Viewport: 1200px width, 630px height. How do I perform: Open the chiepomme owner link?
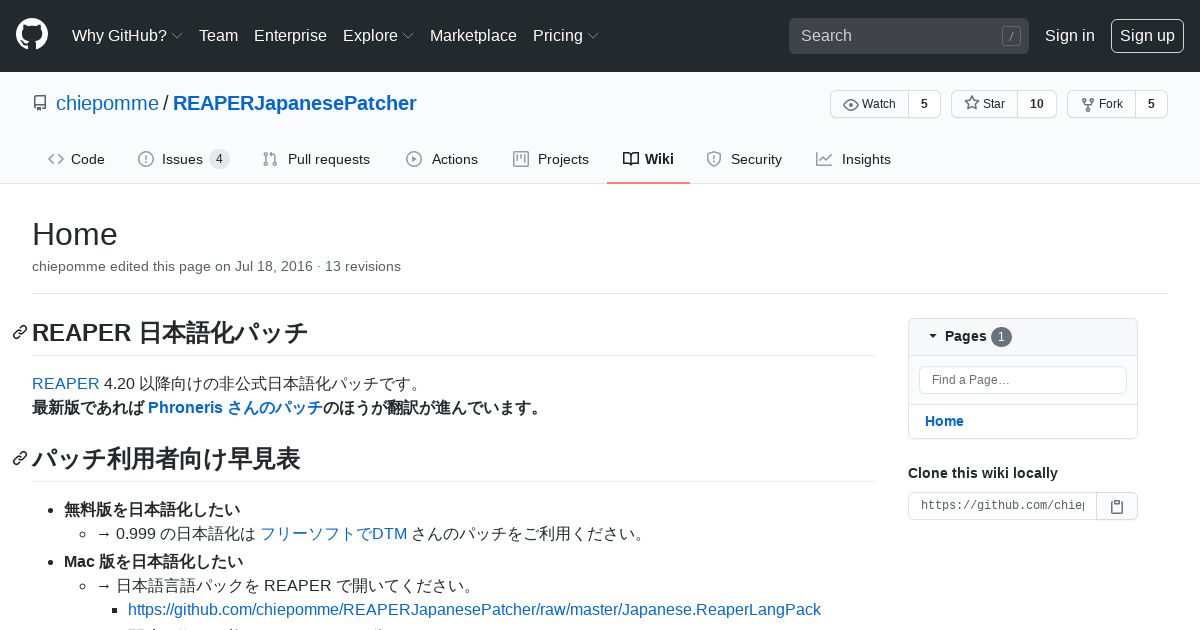click(x=107, y=103)
